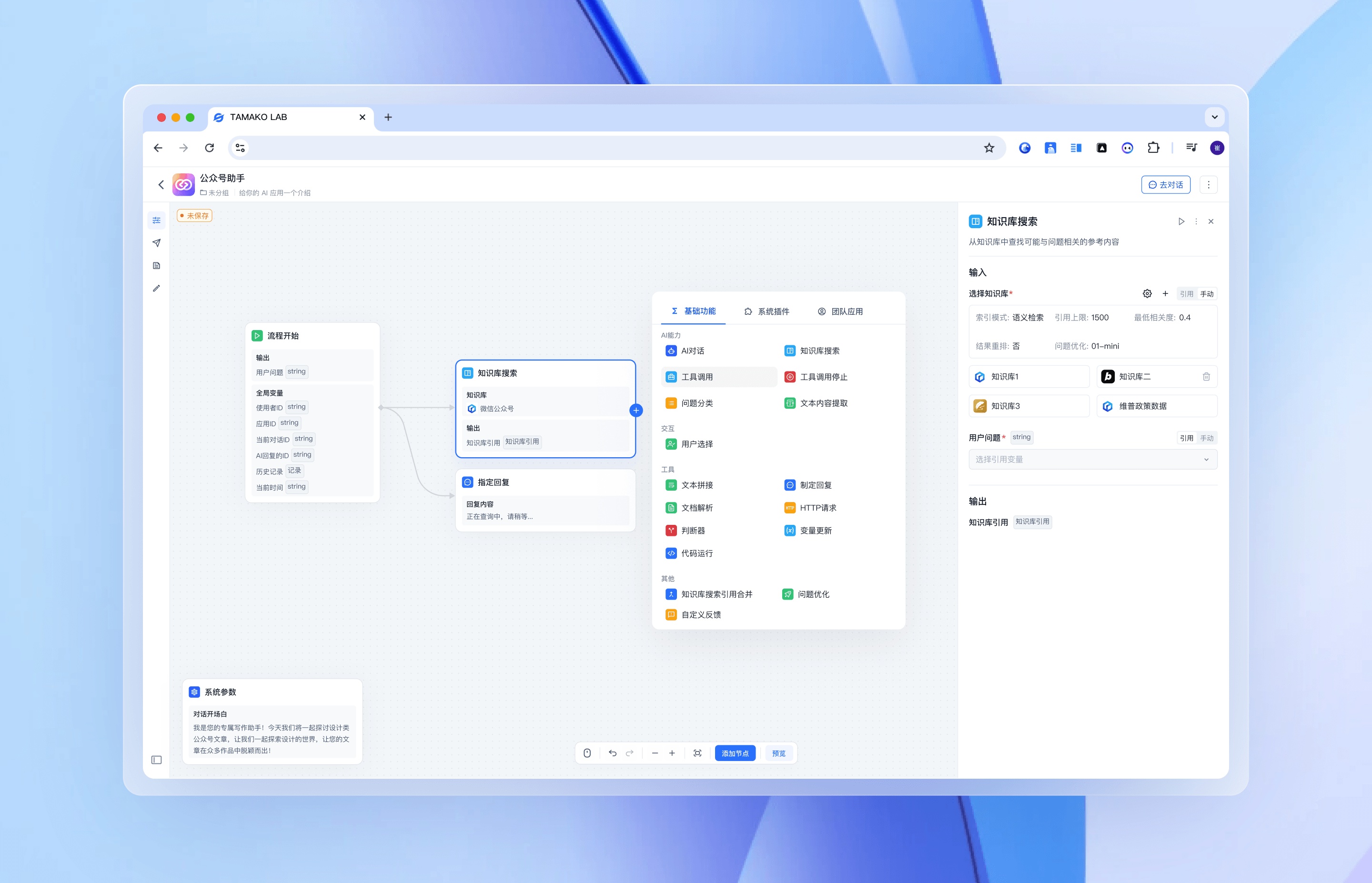Click the undo arrow in bottom toolbar
This screenshot has height=883, width=1372.
[x=612, y=753]
